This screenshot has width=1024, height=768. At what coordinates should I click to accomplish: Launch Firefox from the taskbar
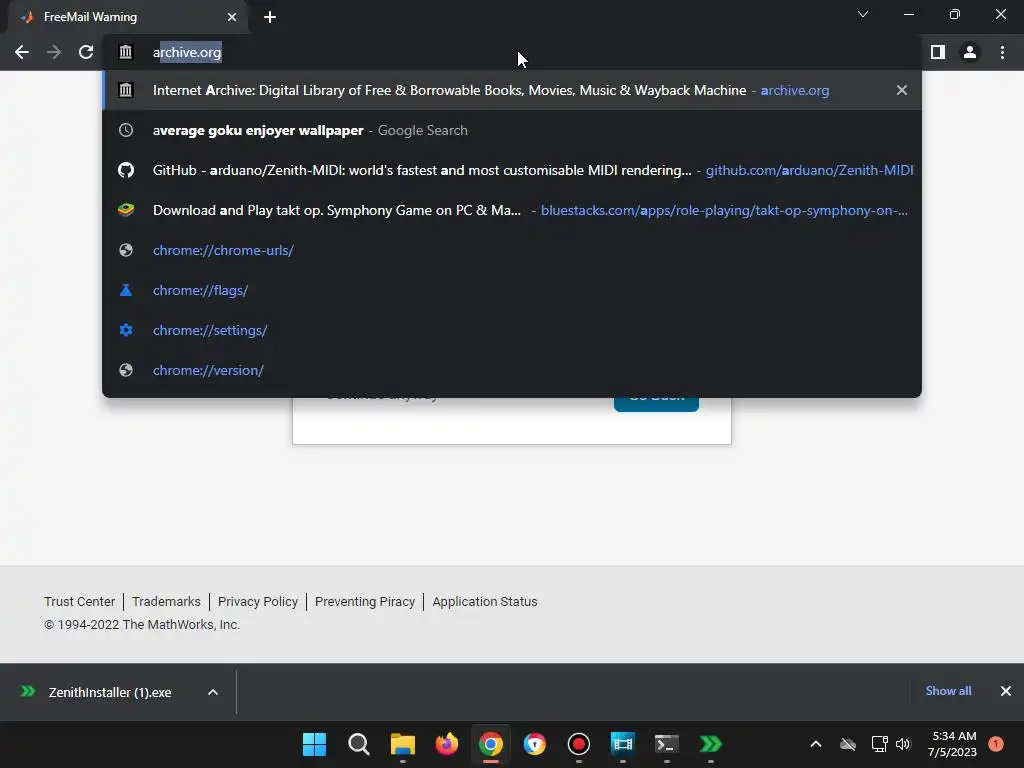pyautogui.click(x=447, y=744)
